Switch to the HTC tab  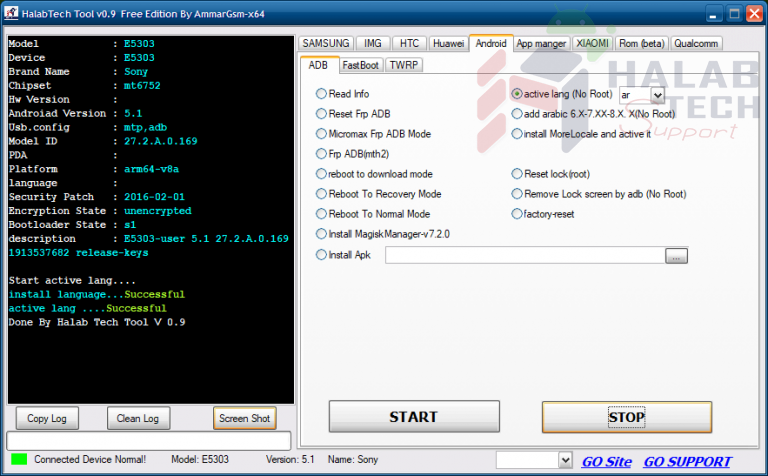click(409, 44)
